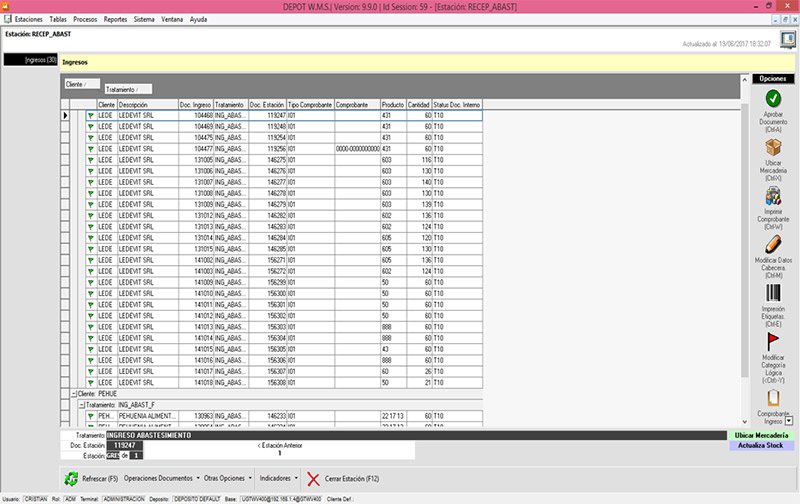Click the red X Cerrar Estación icon
Viewport: 800px width, 504px height.
coord(315,479)
